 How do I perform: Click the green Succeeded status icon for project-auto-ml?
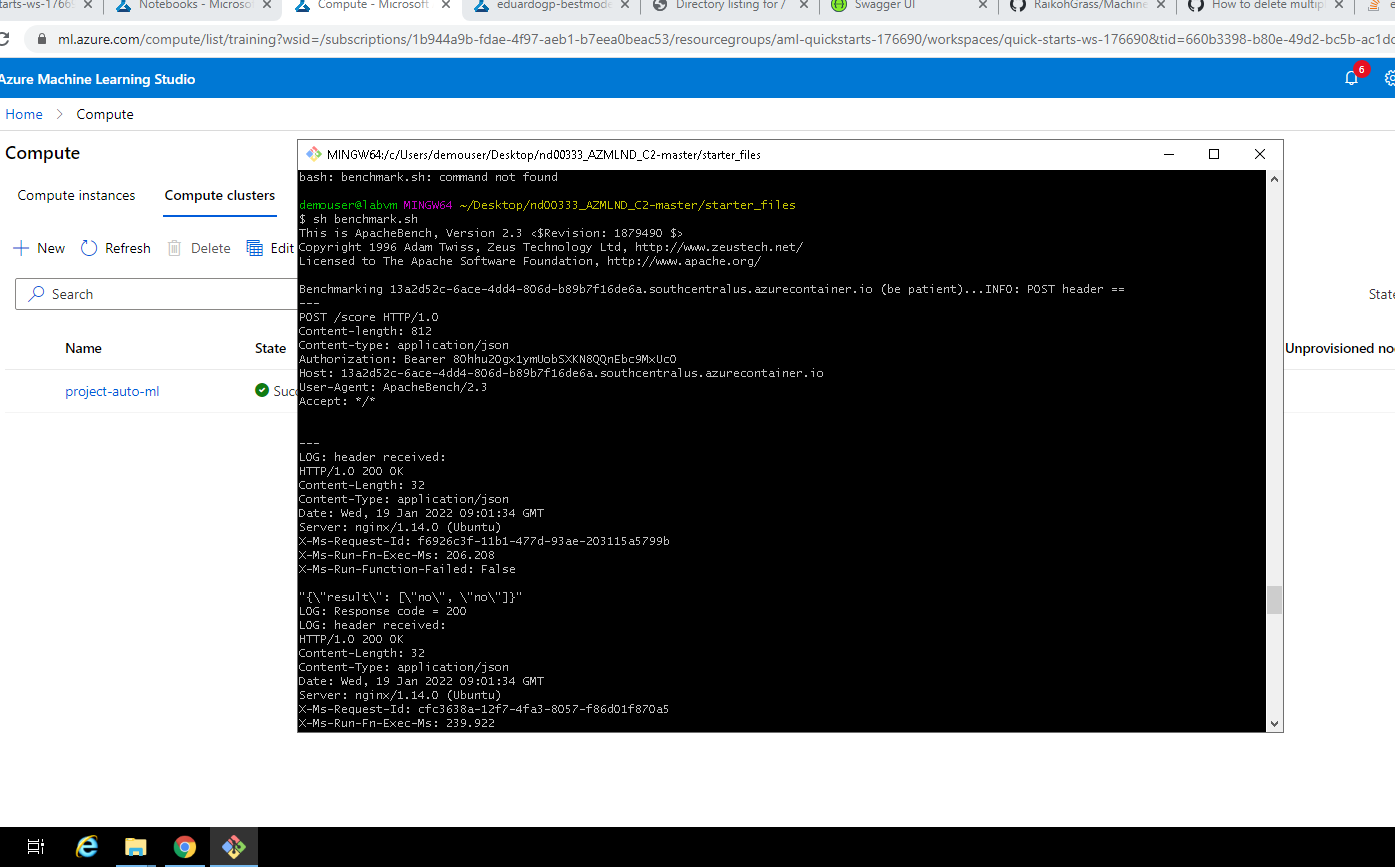pyautogui.click(x=262, y=391)
